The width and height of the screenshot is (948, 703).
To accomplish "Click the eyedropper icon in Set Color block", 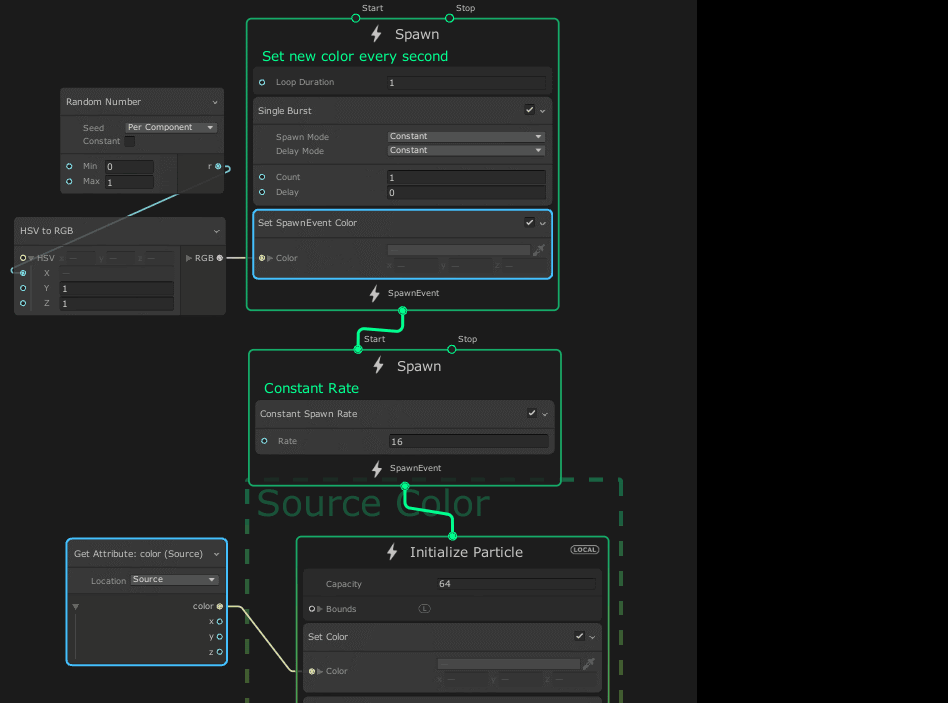I will coord(589,663).
